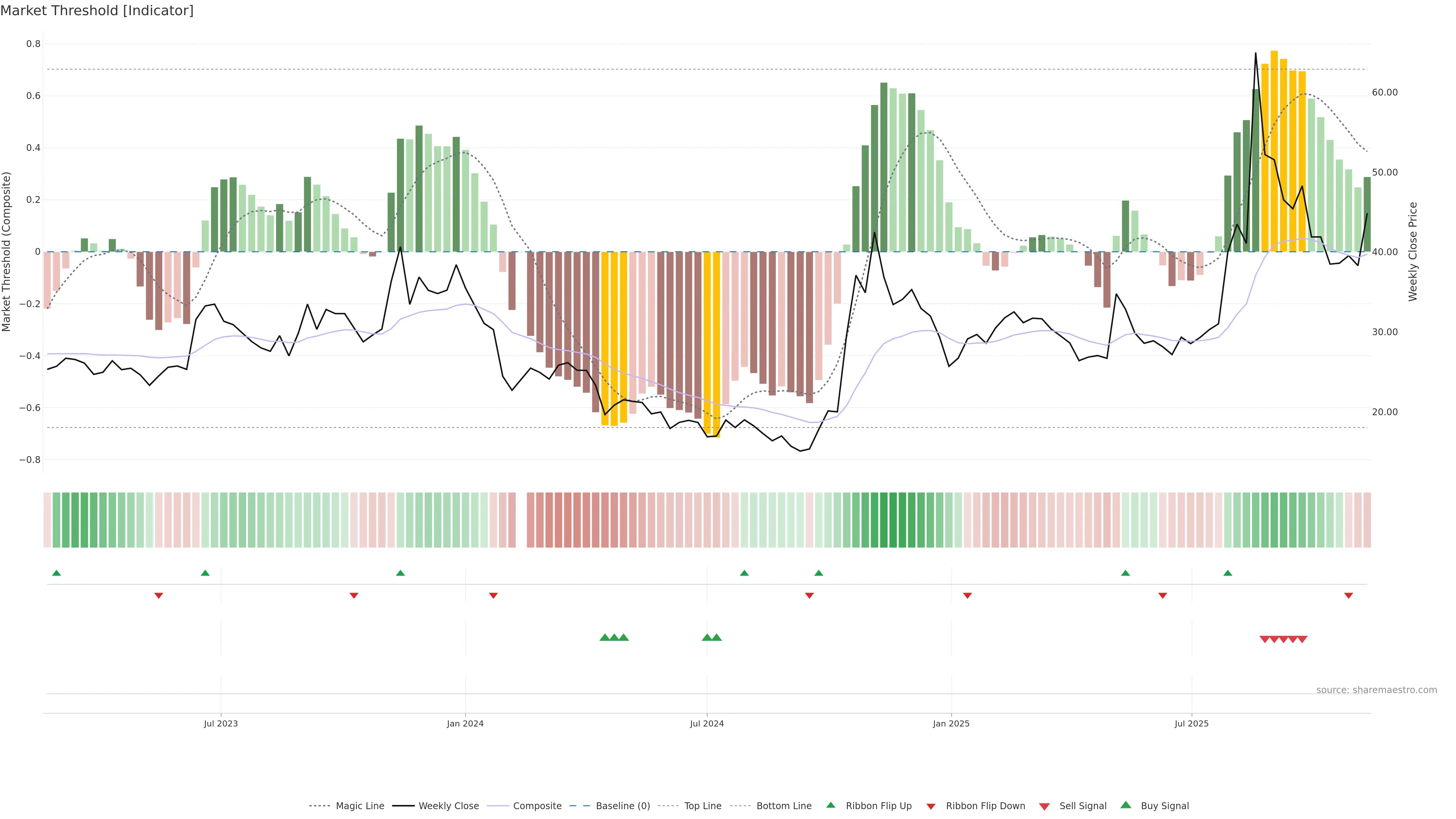1456x819 pixels.
Task: Toggle Magic Line legend entry
Action: pyautogui.click(x=359, y=806)
